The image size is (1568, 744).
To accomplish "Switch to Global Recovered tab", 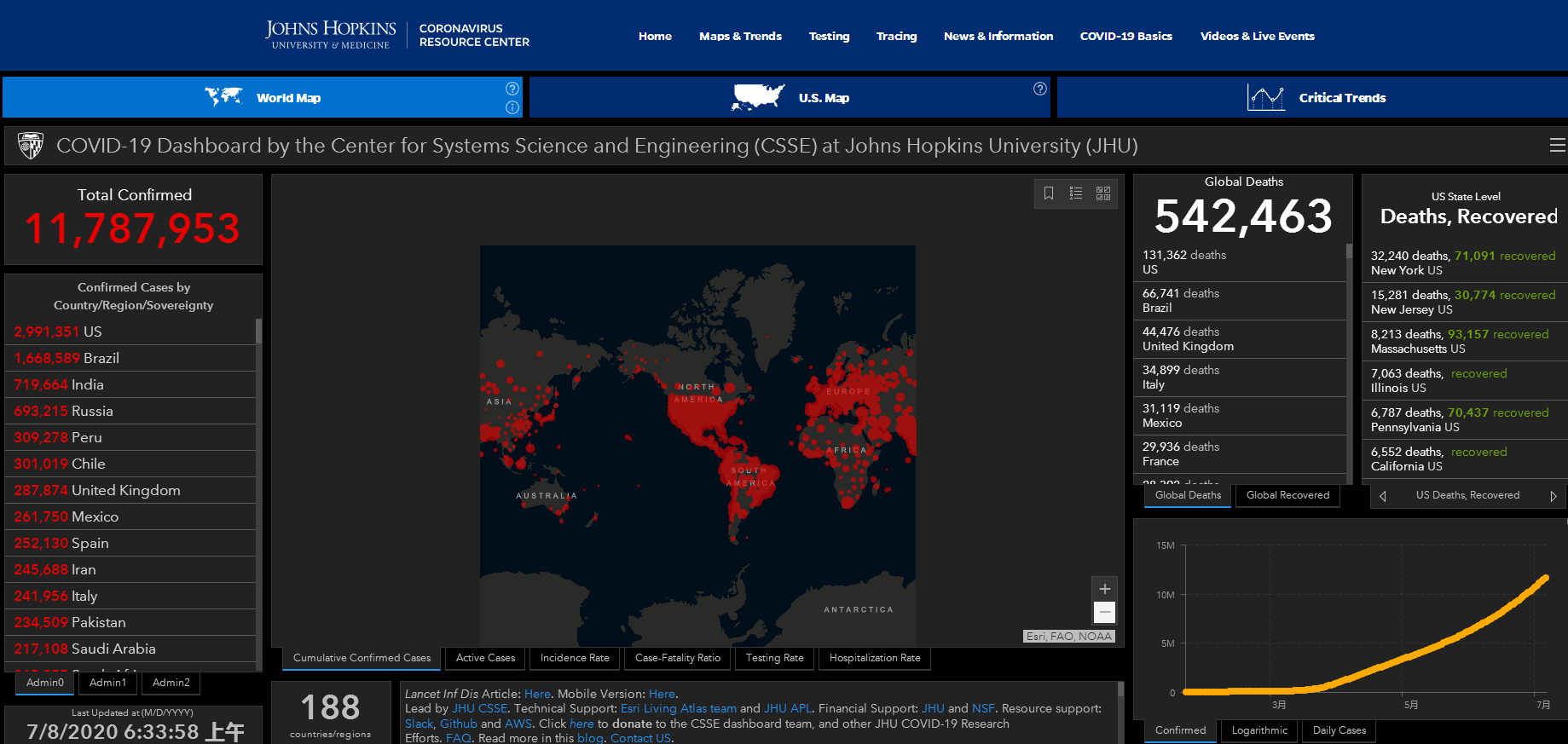I will pos(1287,495).
